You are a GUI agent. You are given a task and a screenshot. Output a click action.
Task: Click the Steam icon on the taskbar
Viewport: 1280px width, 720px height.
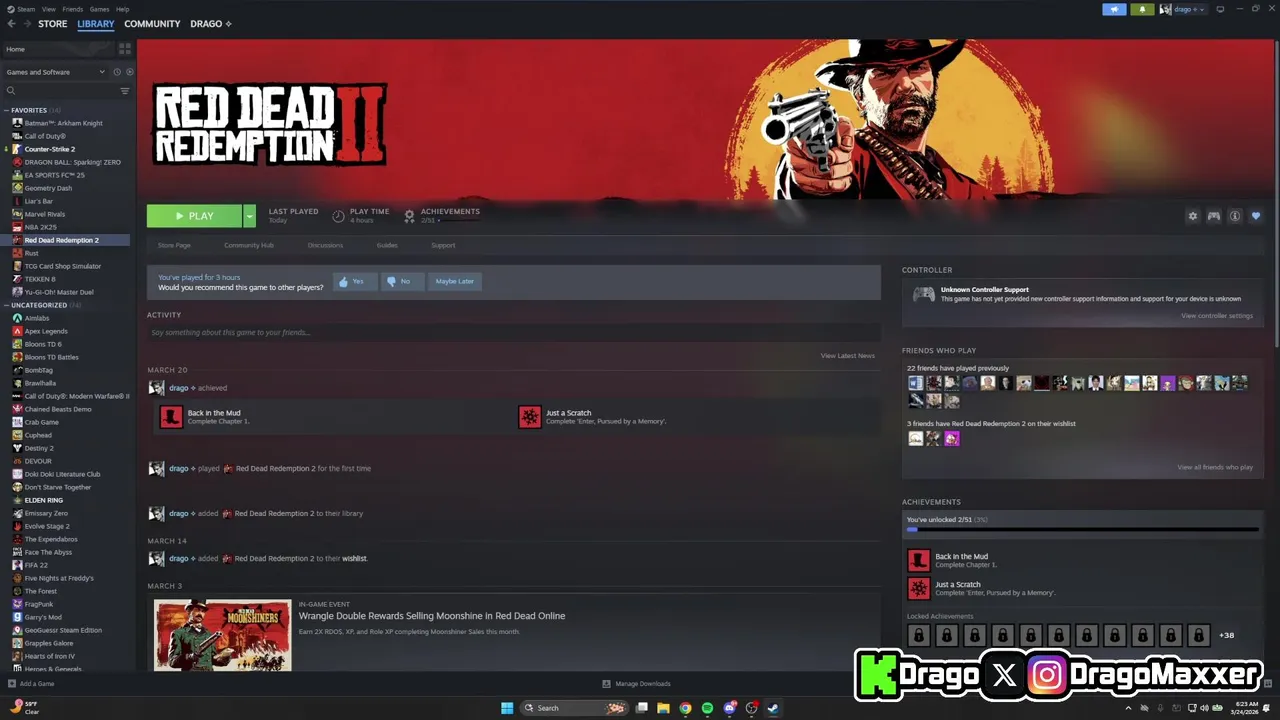pos(773,708)
